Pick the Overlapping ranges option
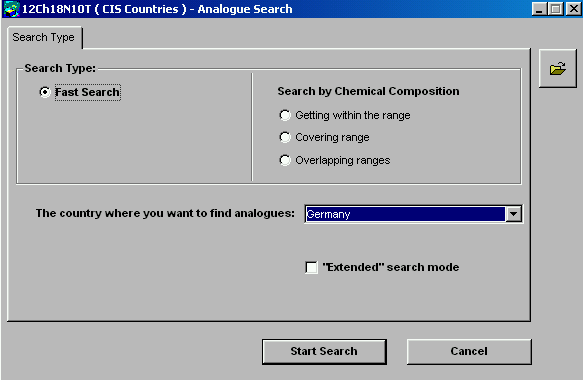Viewport: 583px width, 380px height. 285,160
